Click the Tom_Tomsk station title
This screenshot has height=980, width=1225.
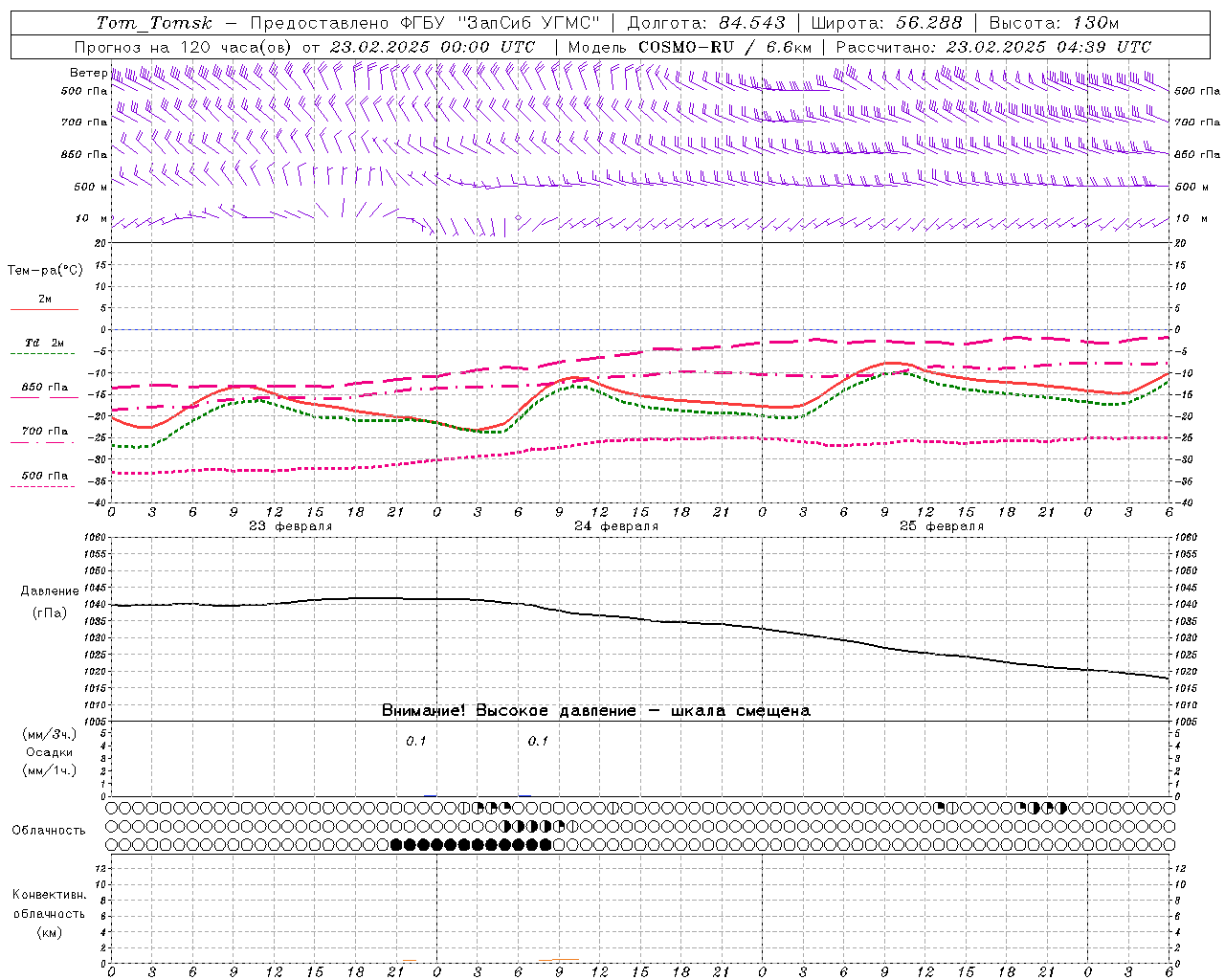tap(154, 23)
